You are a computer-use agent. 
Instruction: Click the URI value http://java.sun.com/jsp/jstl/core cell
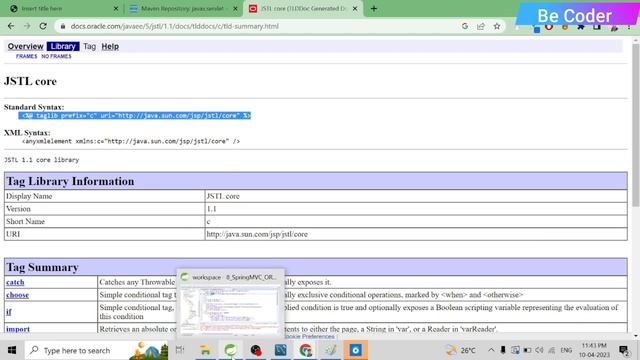pos(416,234)
